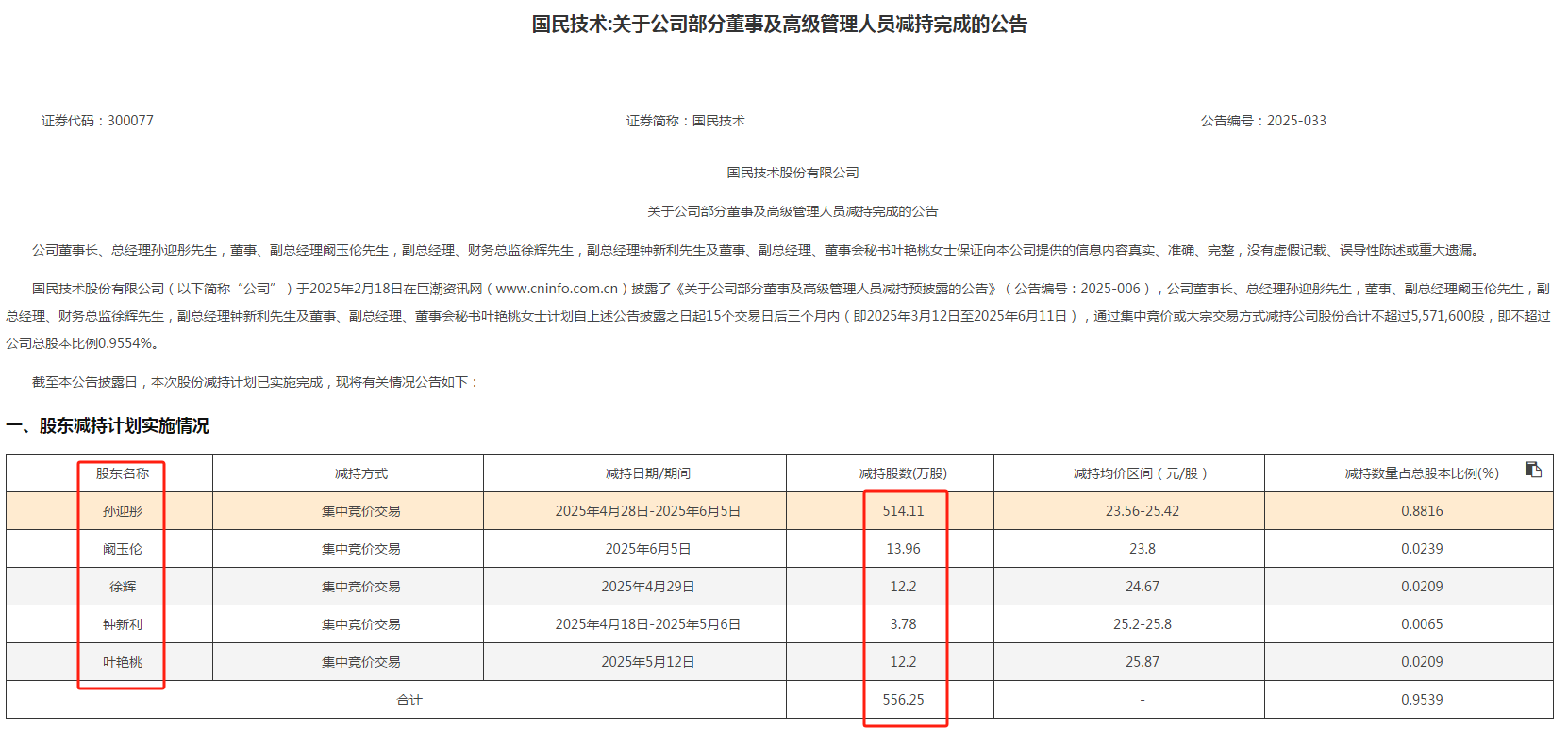Click shares value 12.2 in 叶艳桃 row

(x=903, y=662)
